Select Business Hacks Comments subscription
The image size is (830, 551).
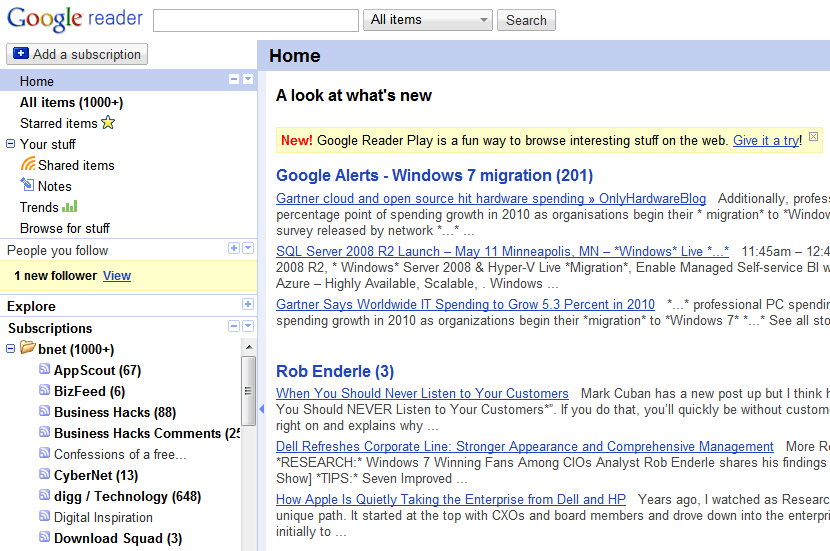(147, 433)
